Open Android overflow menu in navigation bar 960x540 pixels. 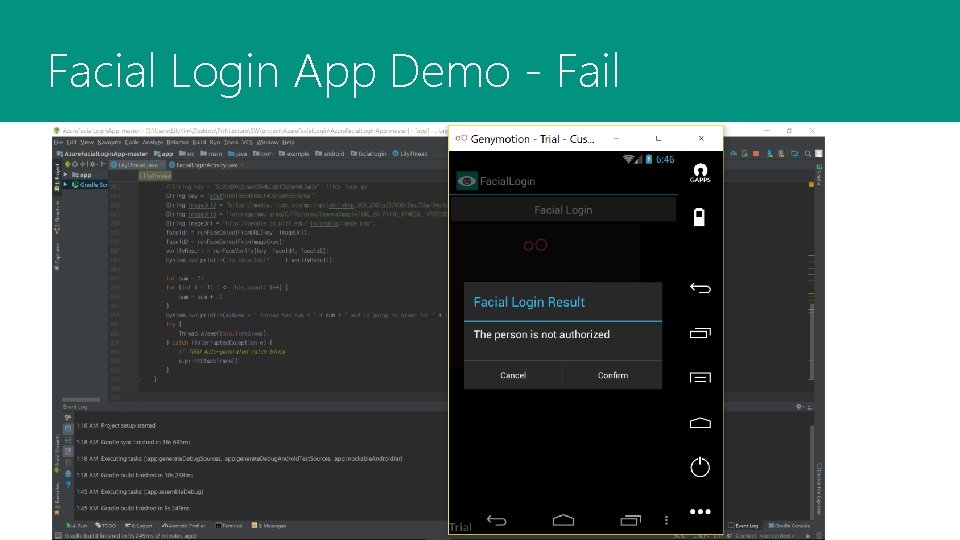666,520
